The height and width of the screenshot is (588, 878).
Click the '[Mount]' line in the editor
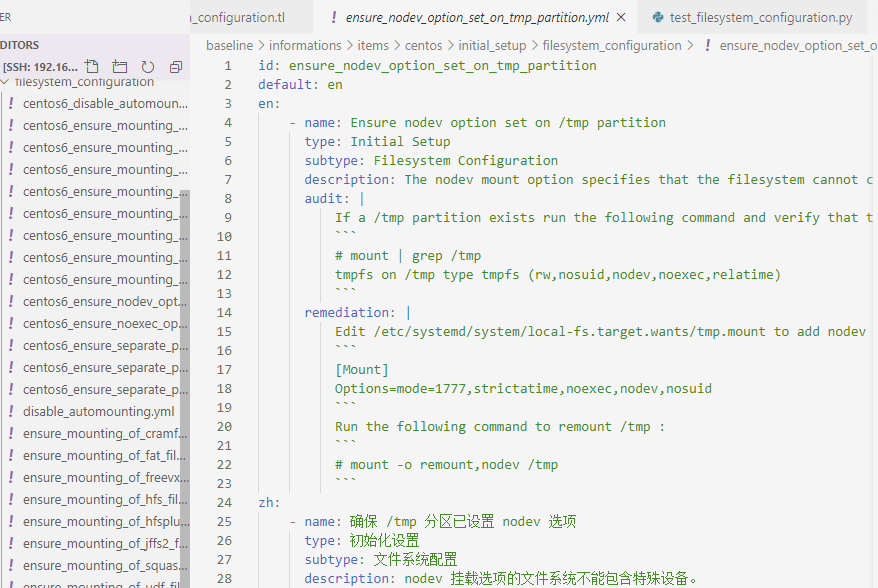[362, 370]
